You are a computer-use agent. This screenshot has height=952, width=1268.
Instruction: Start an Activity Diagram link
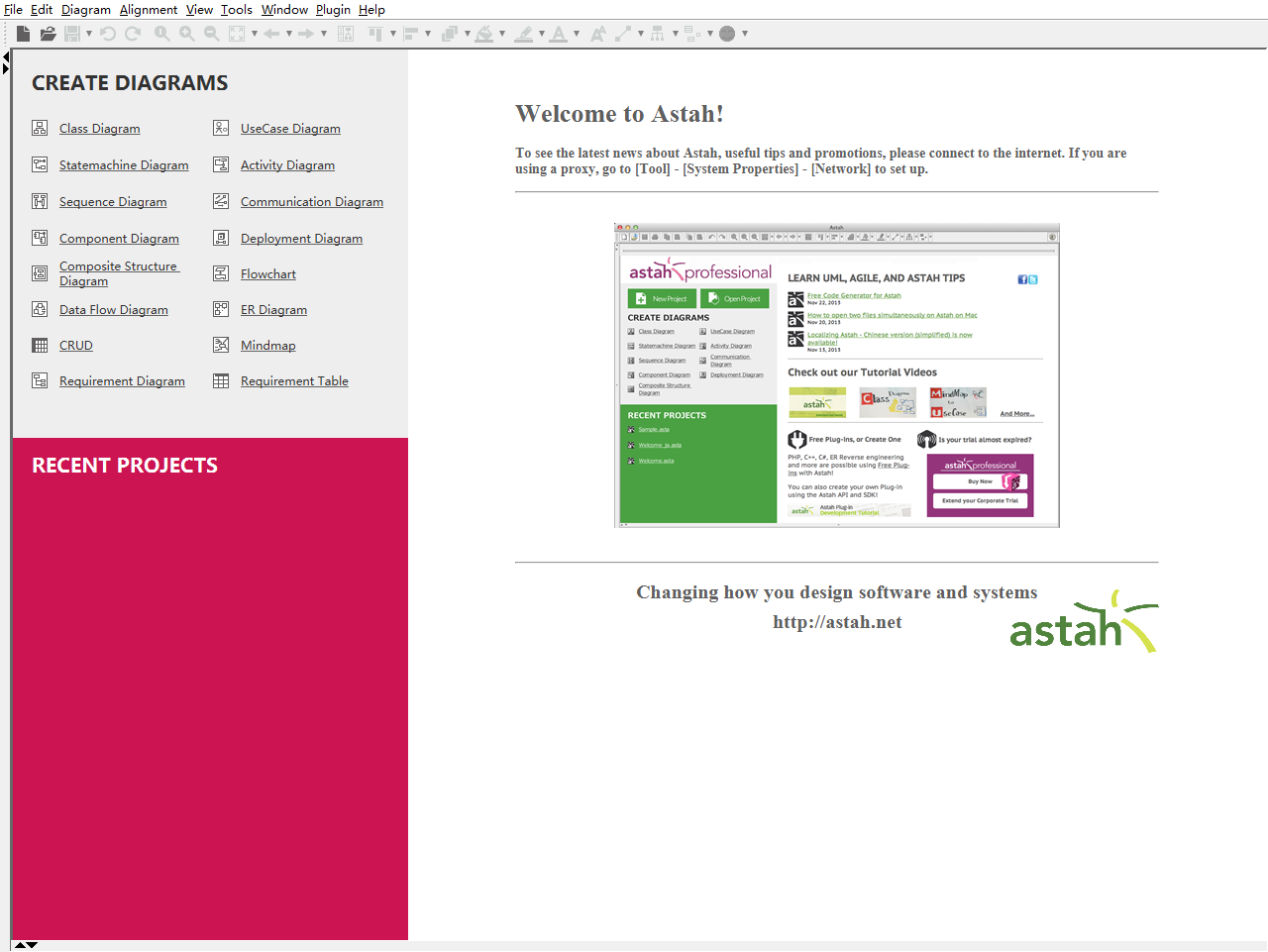287,165
